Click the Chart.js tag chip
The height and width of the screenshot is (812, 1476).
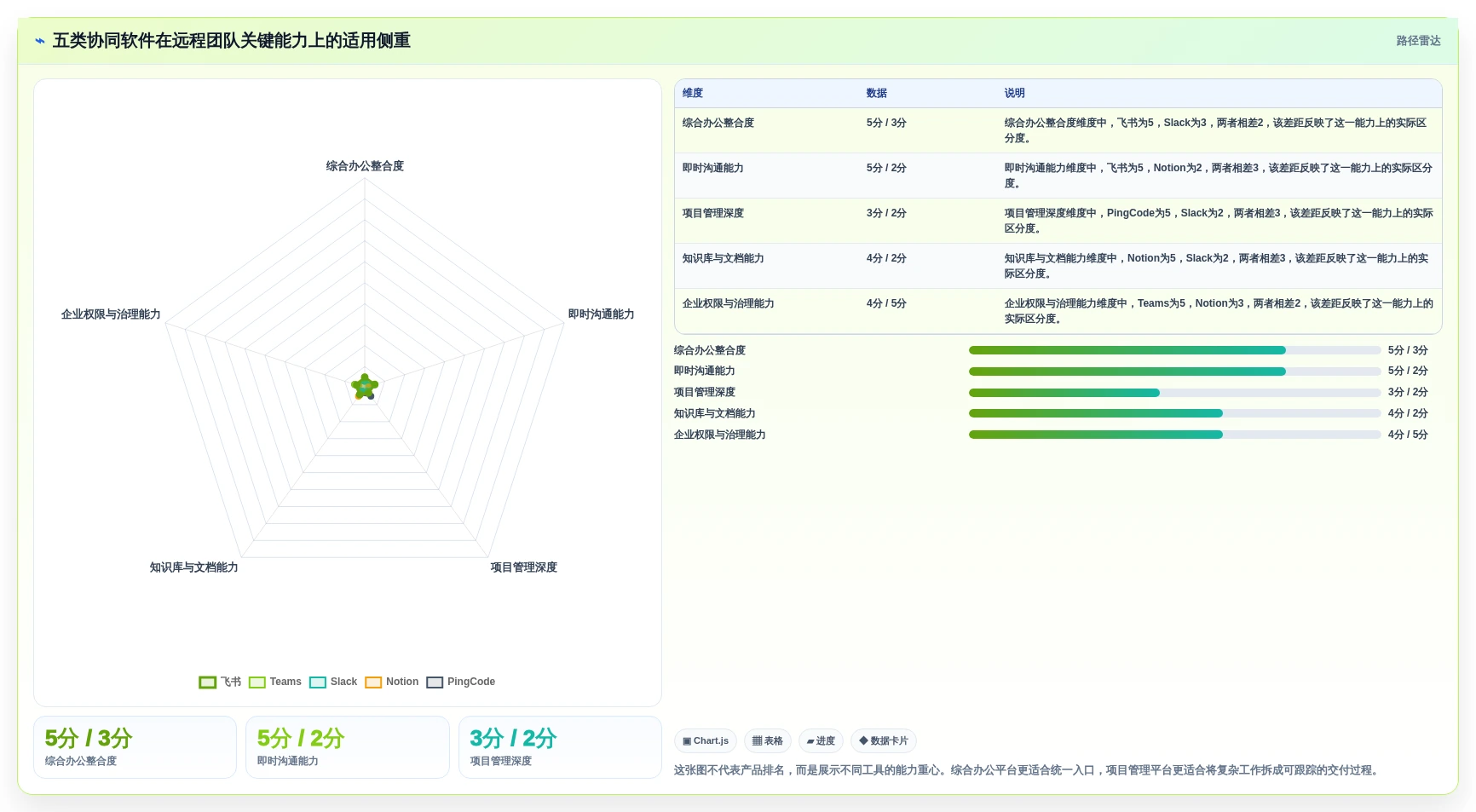pos(706,740)
